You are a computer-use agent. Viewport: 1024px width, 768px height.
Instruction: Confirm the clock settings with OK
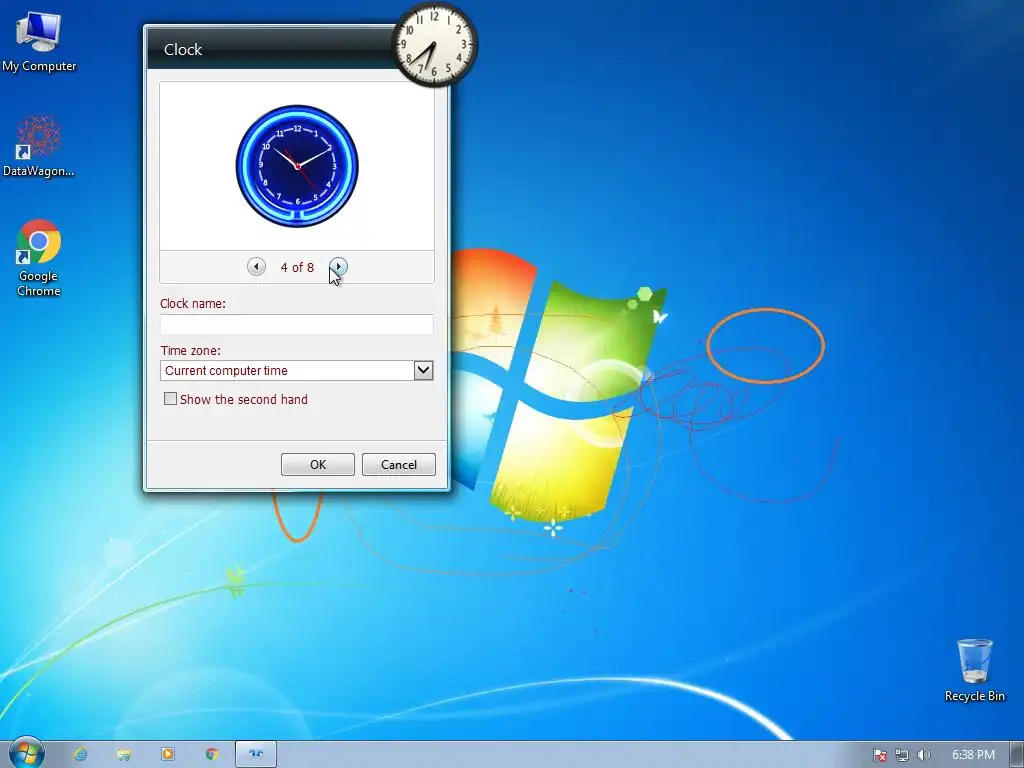click(317, 464)
